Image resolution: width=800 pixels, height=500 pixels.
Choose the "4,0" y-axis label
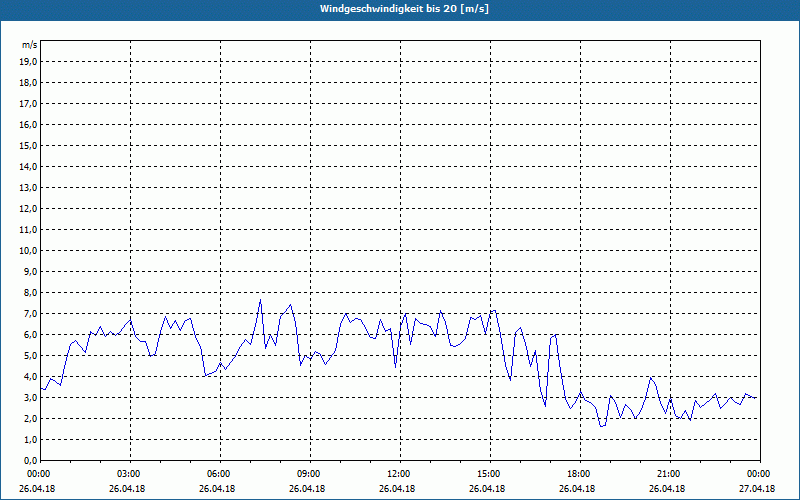pos(30,377)
